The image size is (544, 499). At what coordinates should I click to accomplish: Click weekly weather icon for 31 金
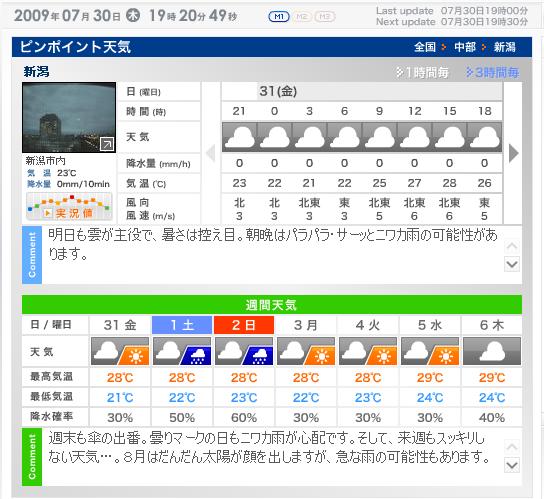pyautogui.click(x=120, y=351)
